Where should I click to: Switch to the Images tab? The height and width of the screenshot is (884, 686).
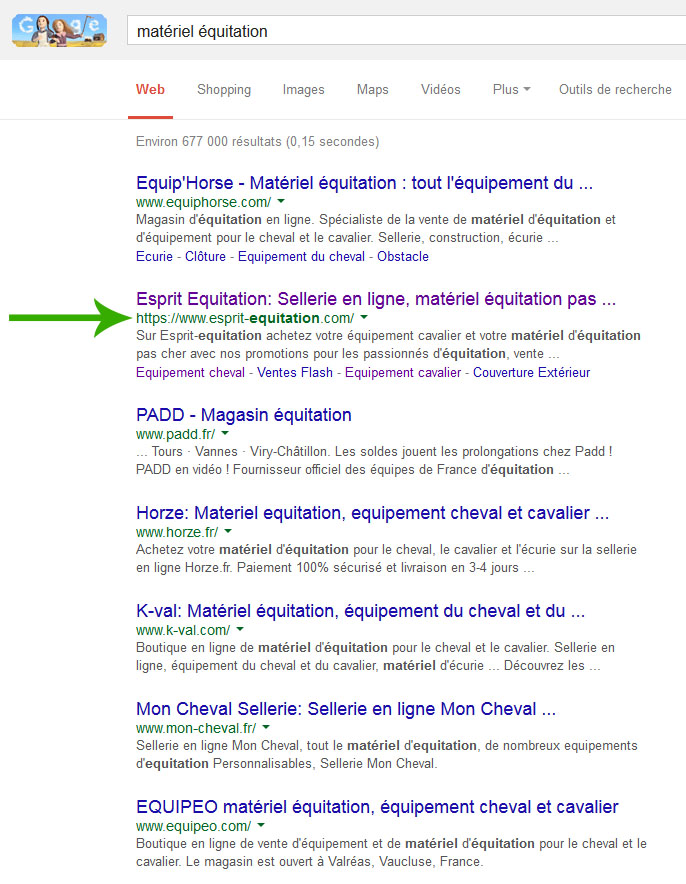tap(303, 90)
